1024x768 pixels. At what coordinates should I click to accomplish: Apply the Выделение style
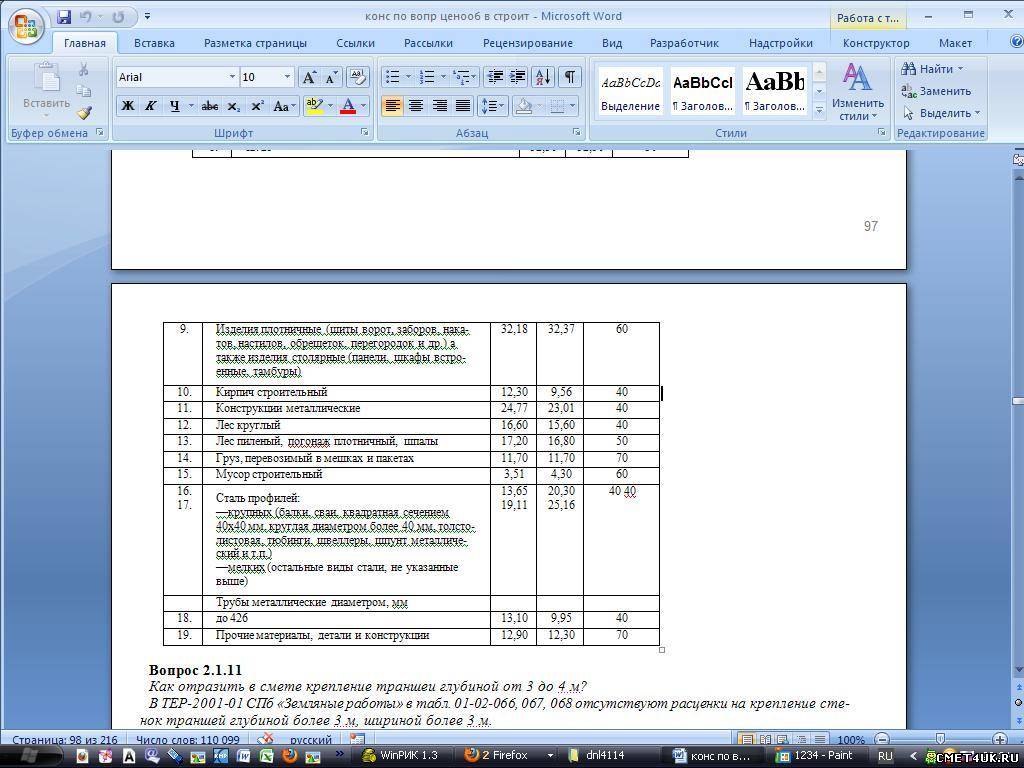tap(630, 91)
